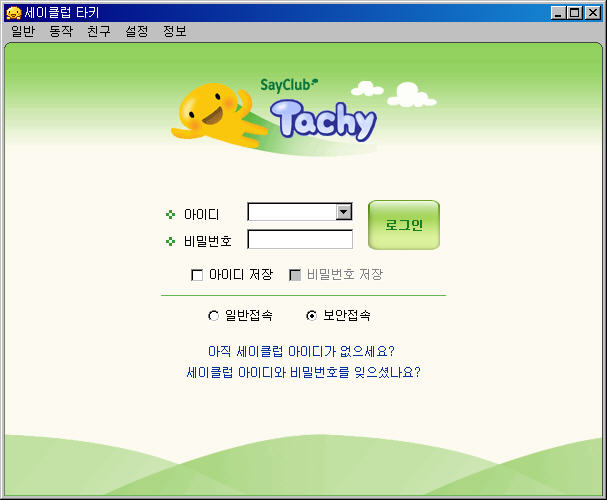This screenshot has height=500, width=607.
Task: Follow the 아직 세이클럽 아이디가 없으세요 link
Action: coord(301,352)
